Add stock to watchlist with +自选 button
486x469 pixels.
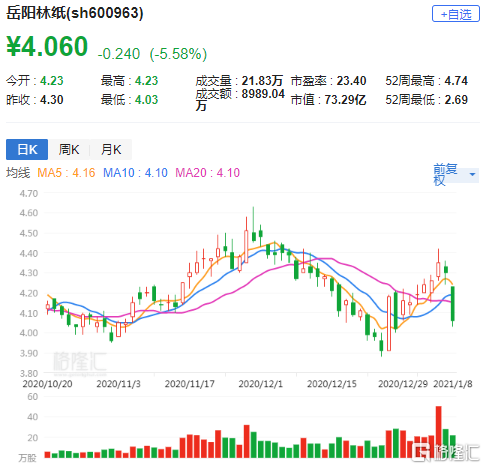(456, 14)
